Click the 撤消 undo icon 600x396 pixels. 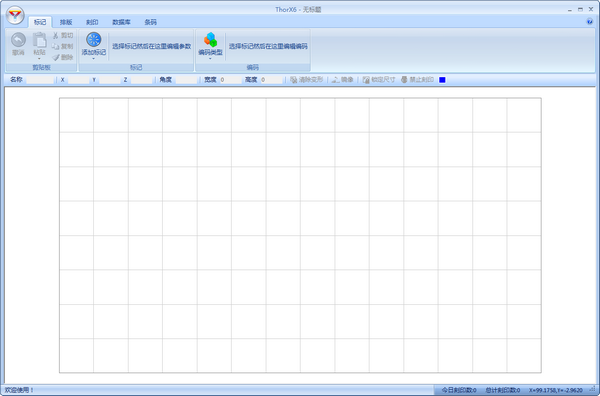point(18,40)
